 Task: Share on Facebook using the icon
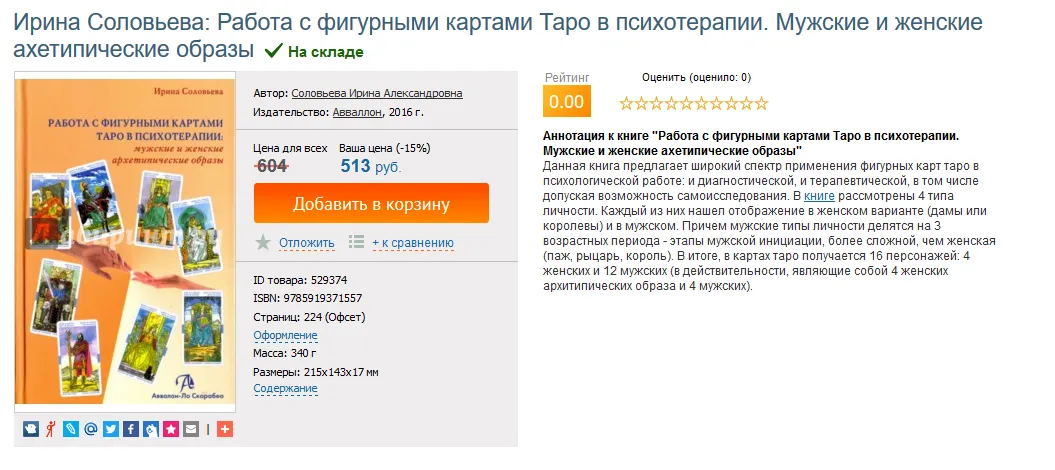point(130,429)
